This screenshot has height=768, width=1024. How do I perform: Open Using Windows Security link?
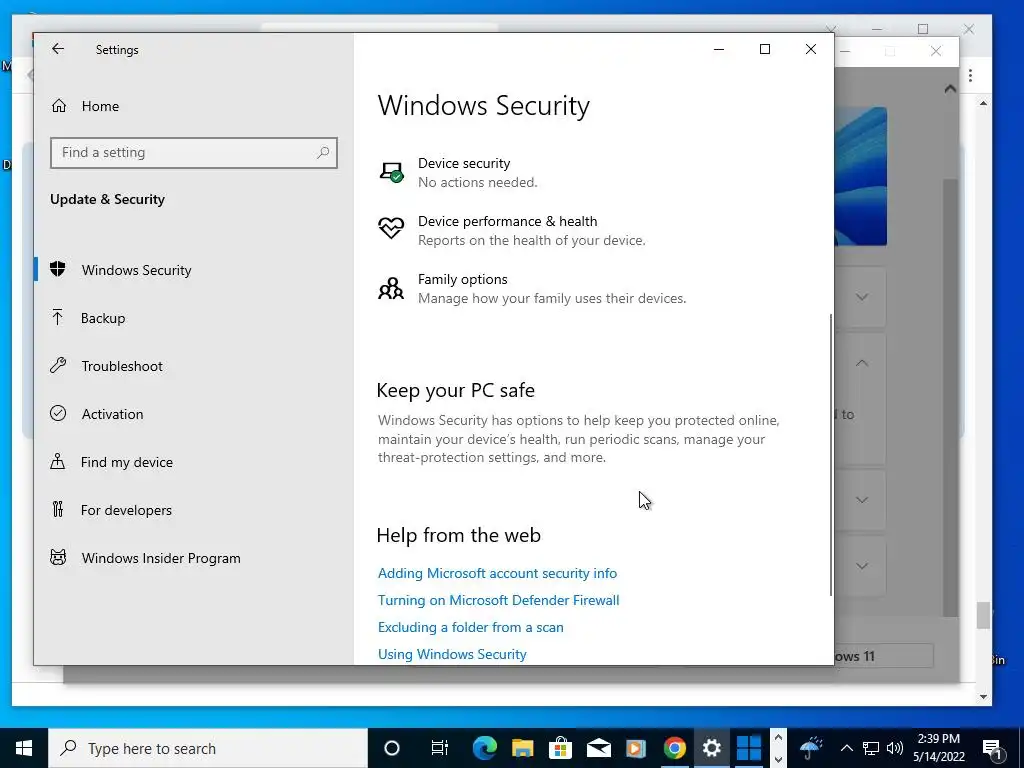click(x=452, y=654)
